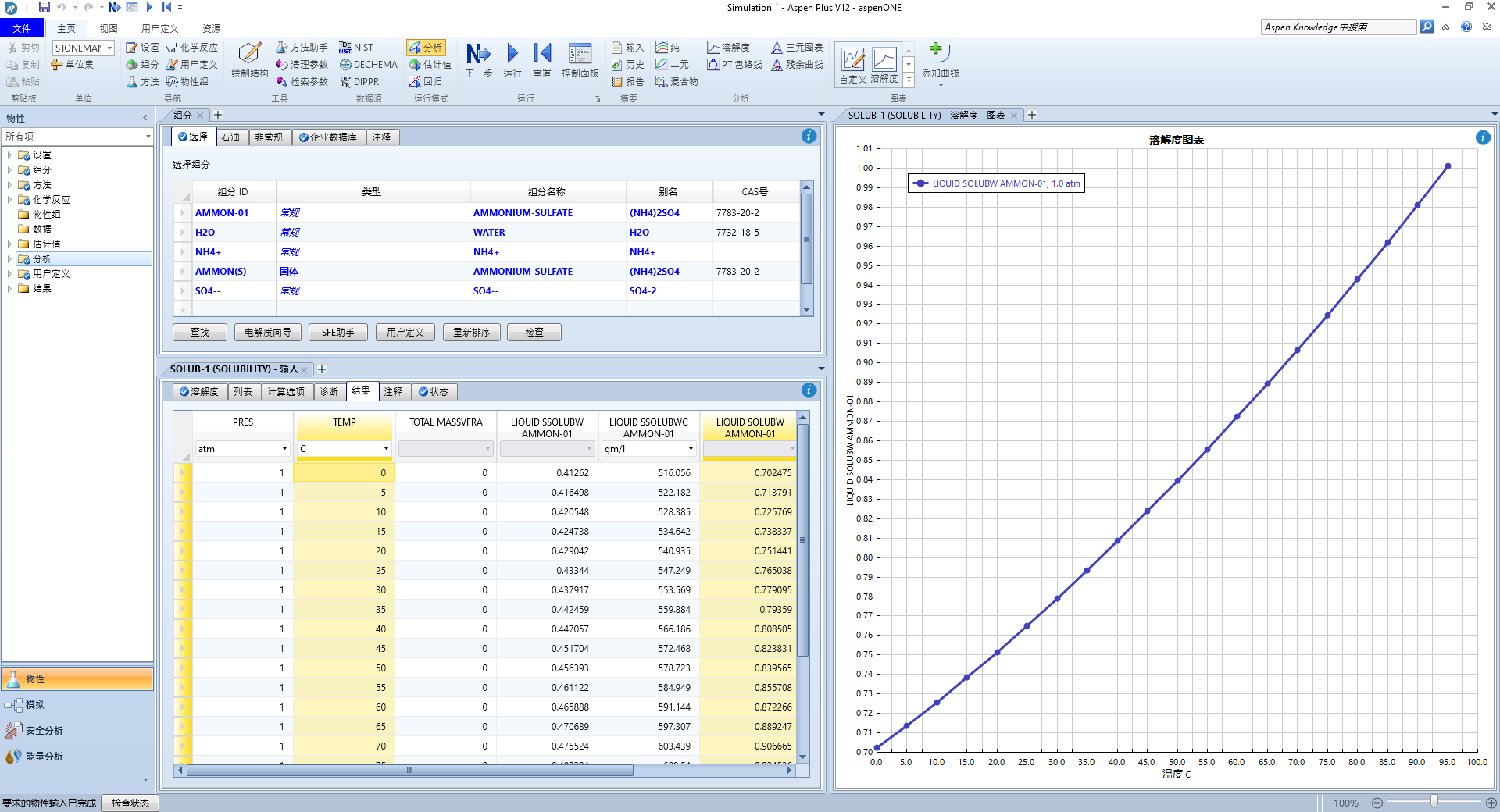Viewport: 1500px width, 812px height.
Task: Open 单位集 unit sets
Action: [x=73, y=65]
